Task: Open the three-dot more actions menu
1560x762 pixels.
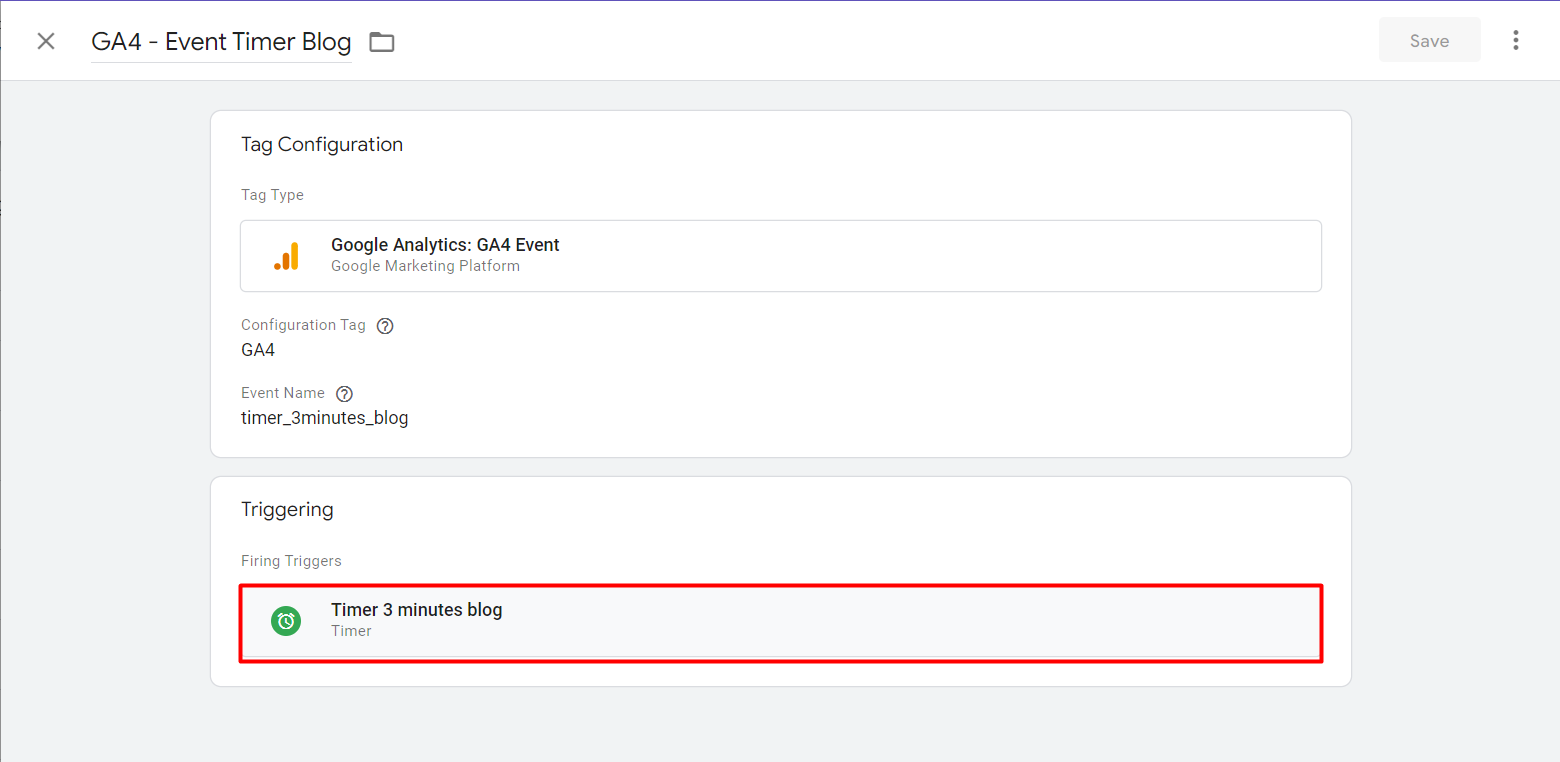Action: (1516, 41)
